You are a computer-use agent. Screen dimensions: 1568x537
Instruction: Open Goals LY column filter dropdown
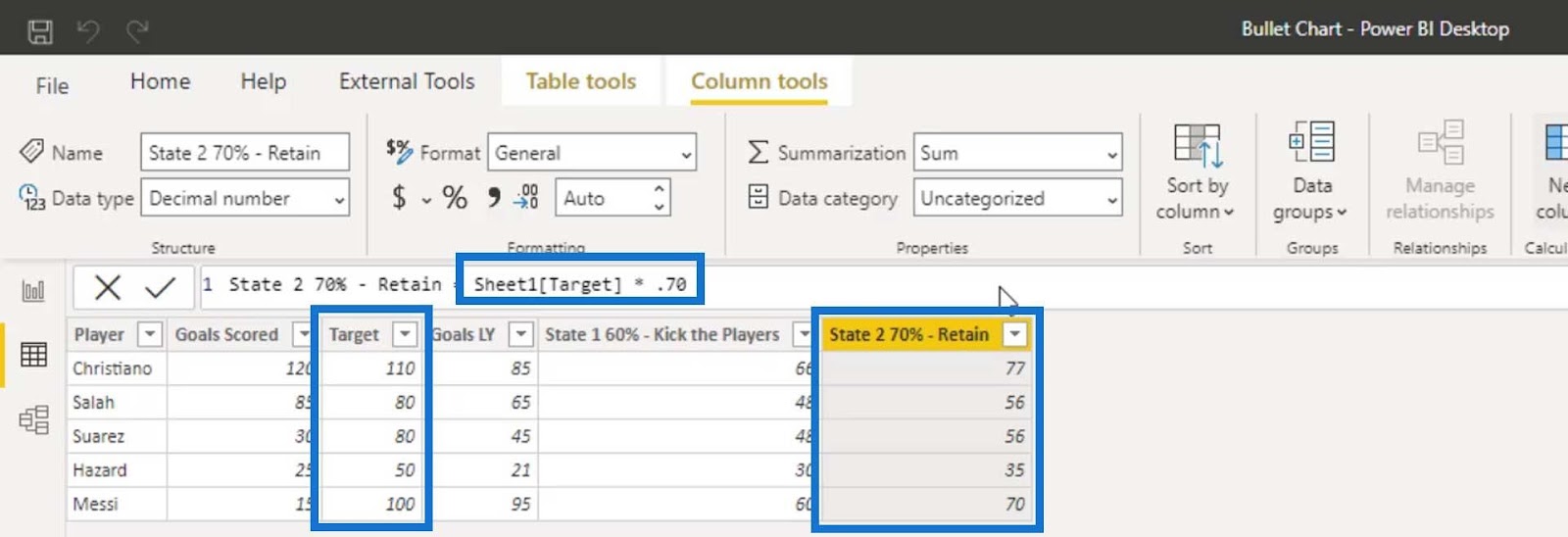pyautogui.click(x=521, y=334)
